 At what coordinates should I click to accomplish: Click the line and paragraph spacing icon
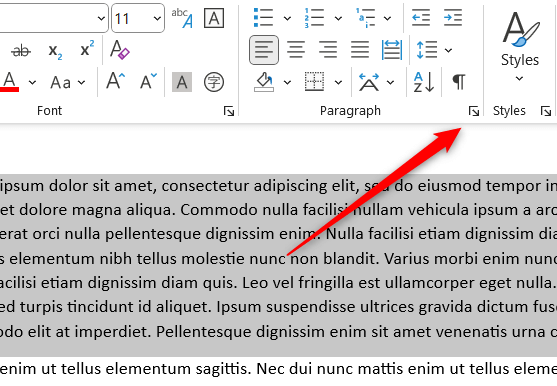pos(427,50)
